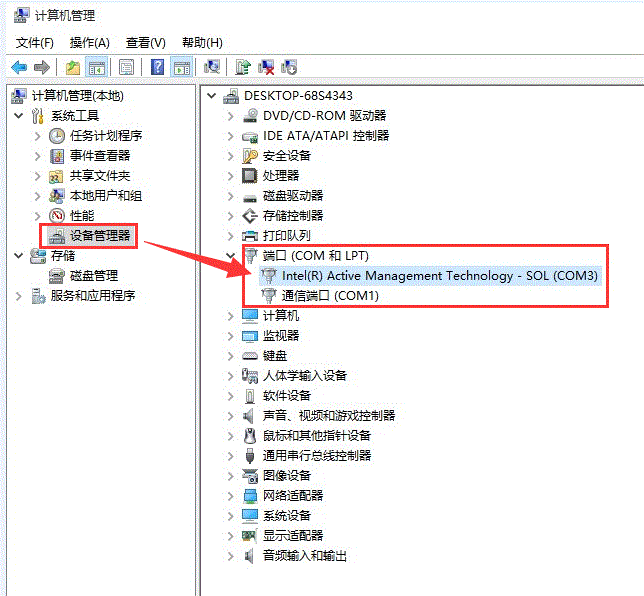Collapse the 存储 node
The image size is (644, 596).
[18, 255]
